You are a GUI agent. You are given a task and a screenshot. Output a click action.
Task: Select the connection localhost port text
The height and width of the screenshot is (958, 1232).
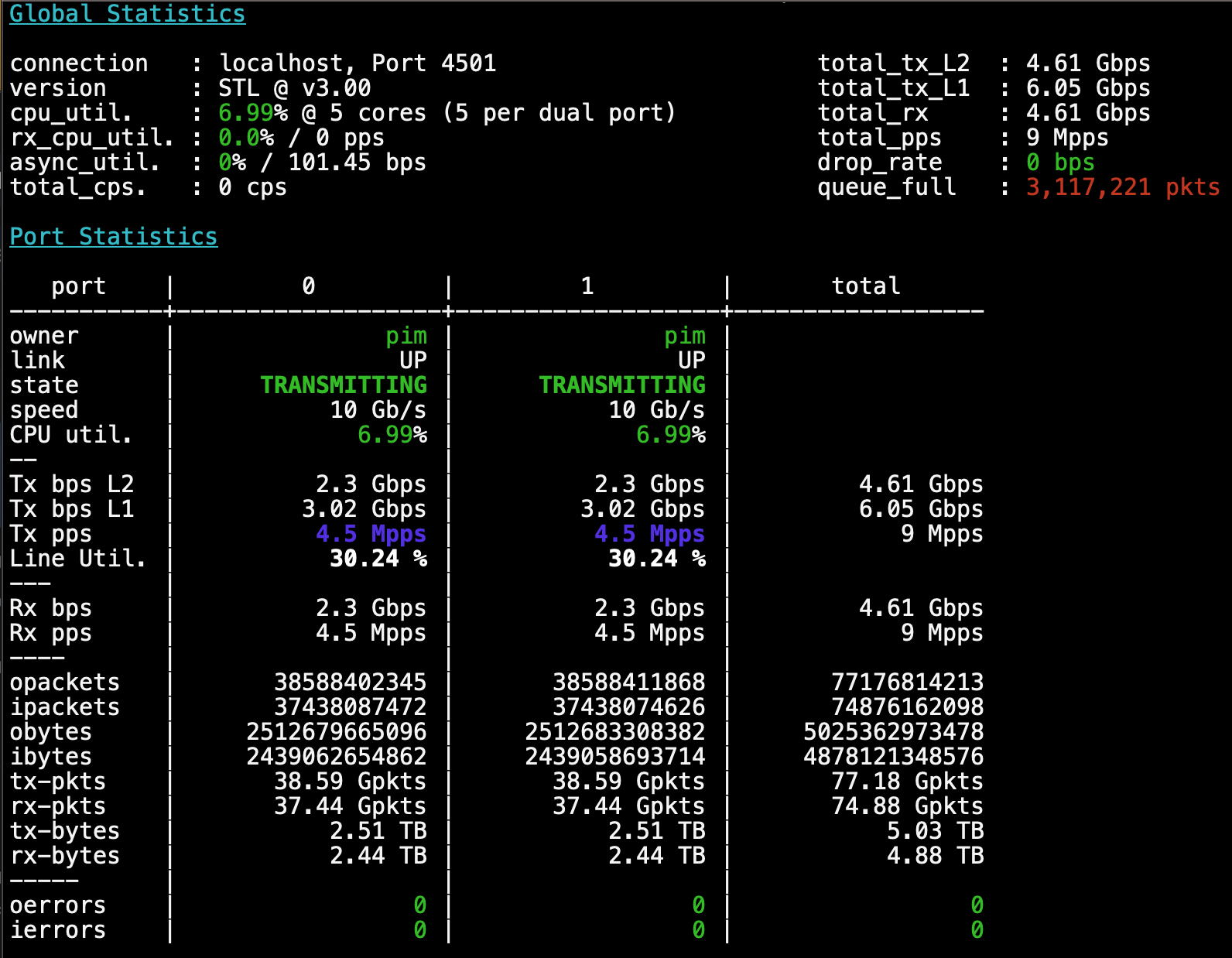click(357, 63)
